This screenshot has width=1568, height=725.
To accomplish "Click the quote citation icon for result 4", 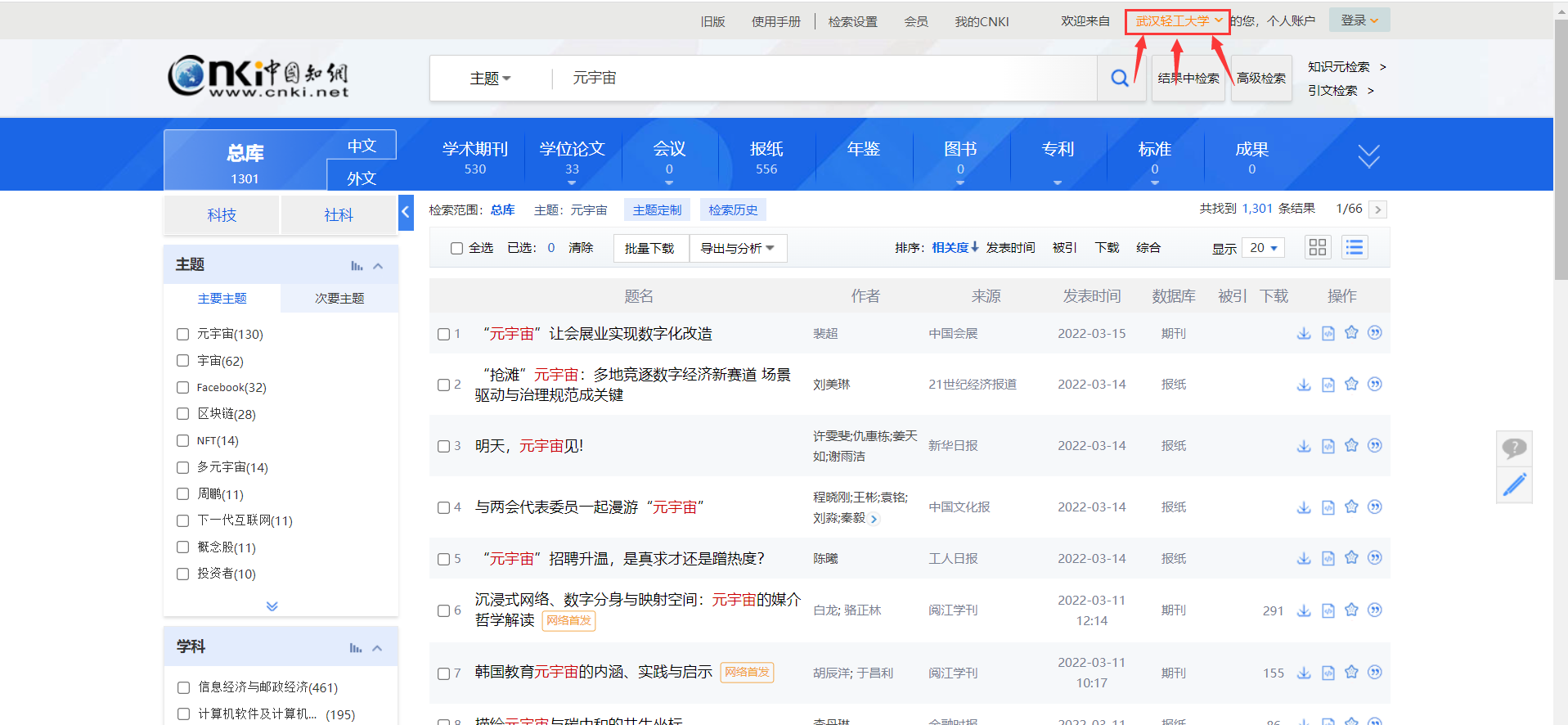I will coord(1375,507).
